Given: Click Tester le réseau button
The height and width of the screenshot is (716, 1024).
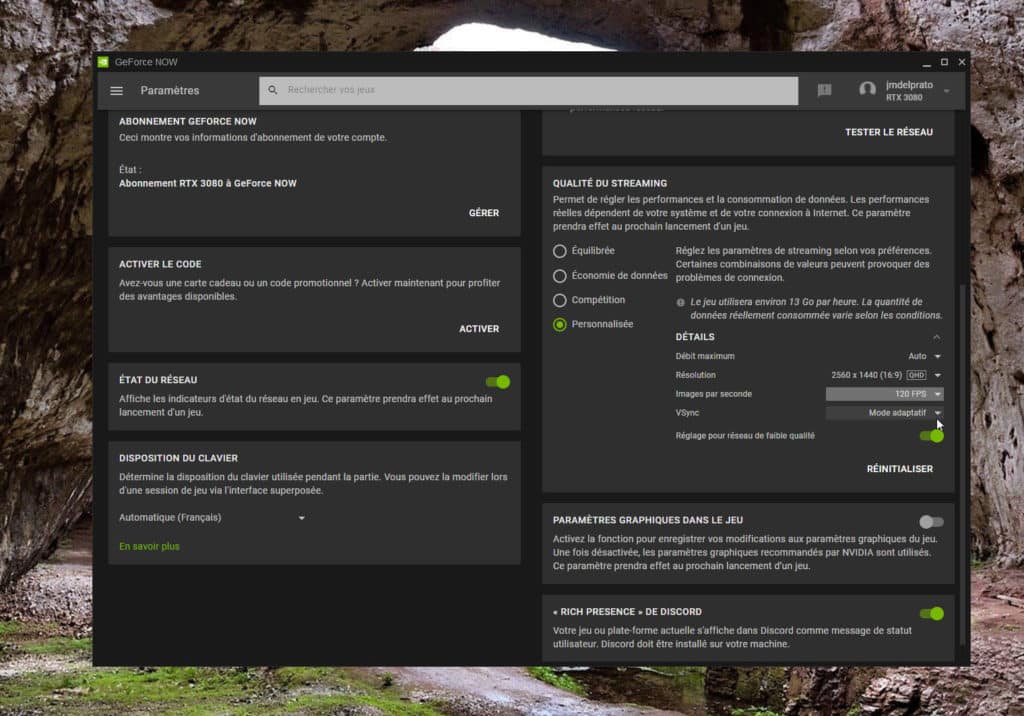Looking at the screenshot, I should click(889, 132).
